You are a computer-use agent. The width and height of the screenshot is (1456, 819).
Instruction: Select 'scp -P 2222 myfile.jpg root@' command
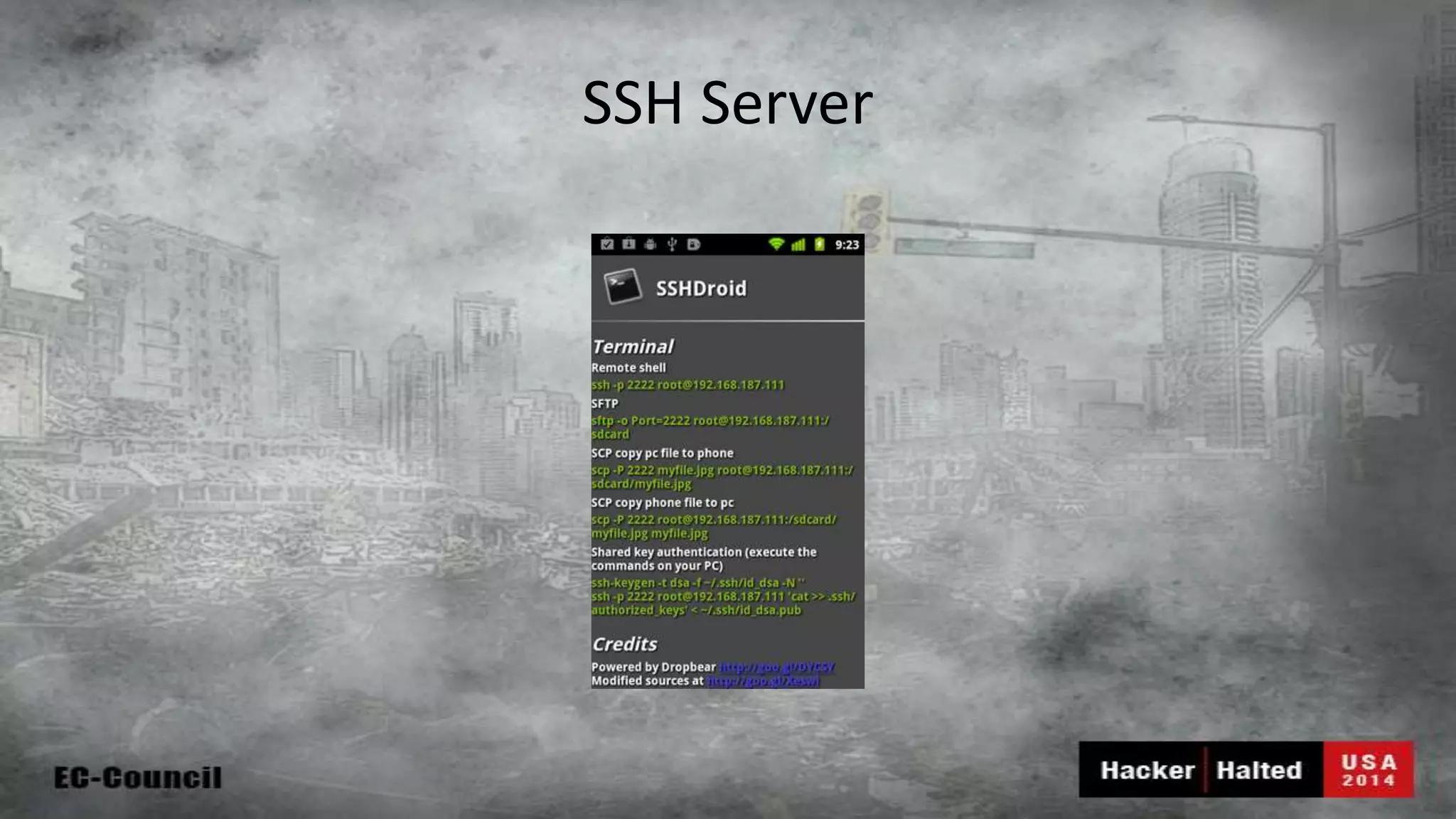coord(722,477)
